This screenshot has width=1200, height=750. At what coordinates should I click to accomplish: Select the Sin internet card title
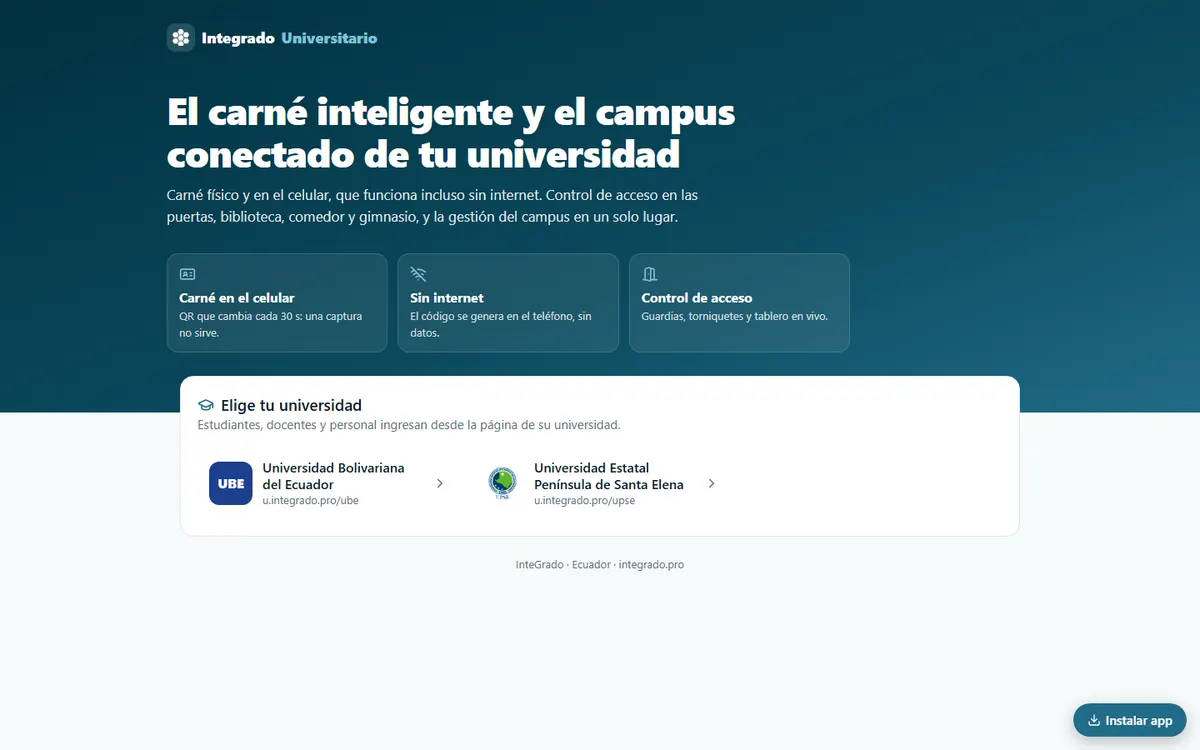pyautogui.click(x=447, y=298)
